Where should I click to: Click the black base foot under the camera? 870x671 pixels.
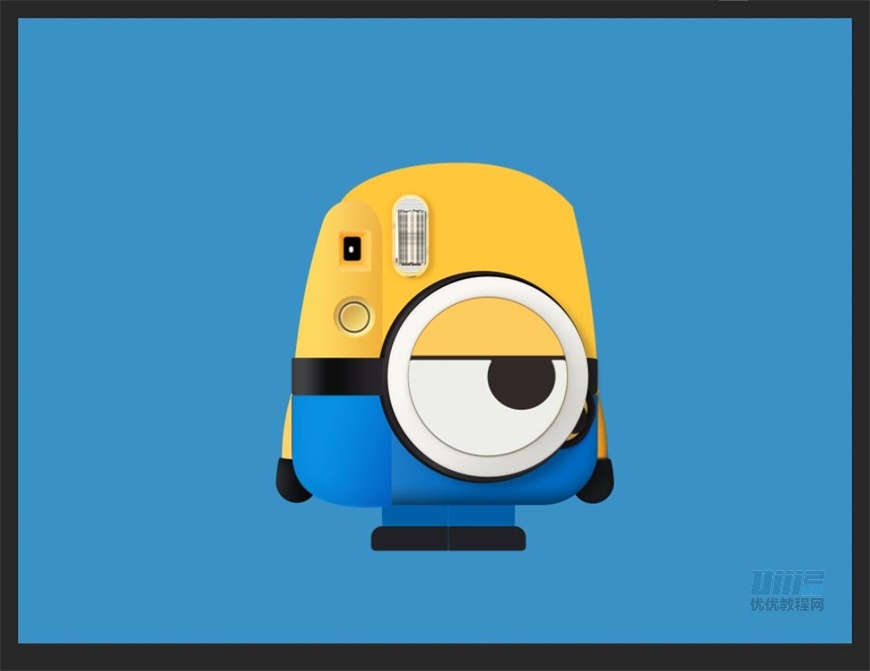click(448, 538)
